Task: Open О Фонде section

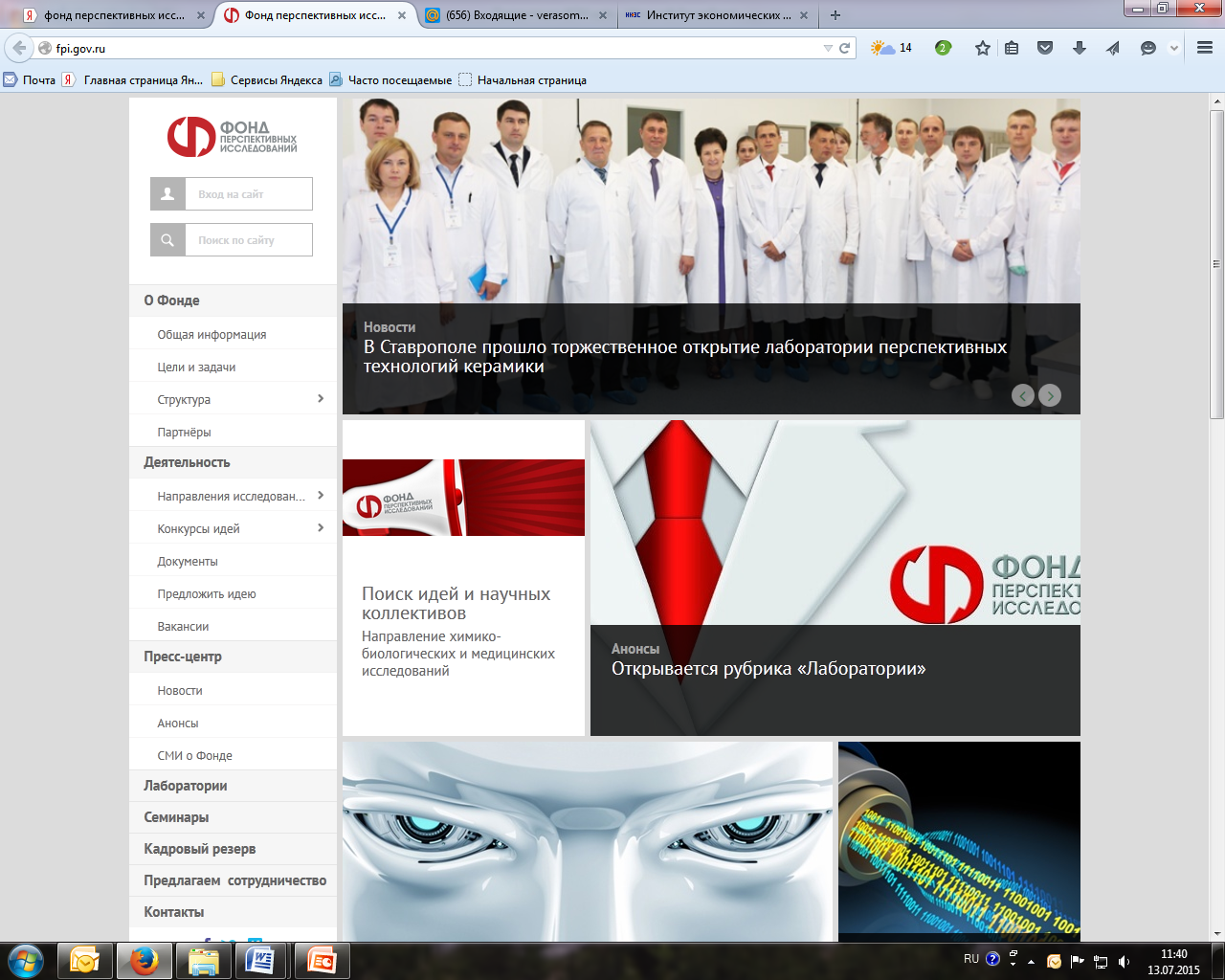Action: click(x=234, y=301)
